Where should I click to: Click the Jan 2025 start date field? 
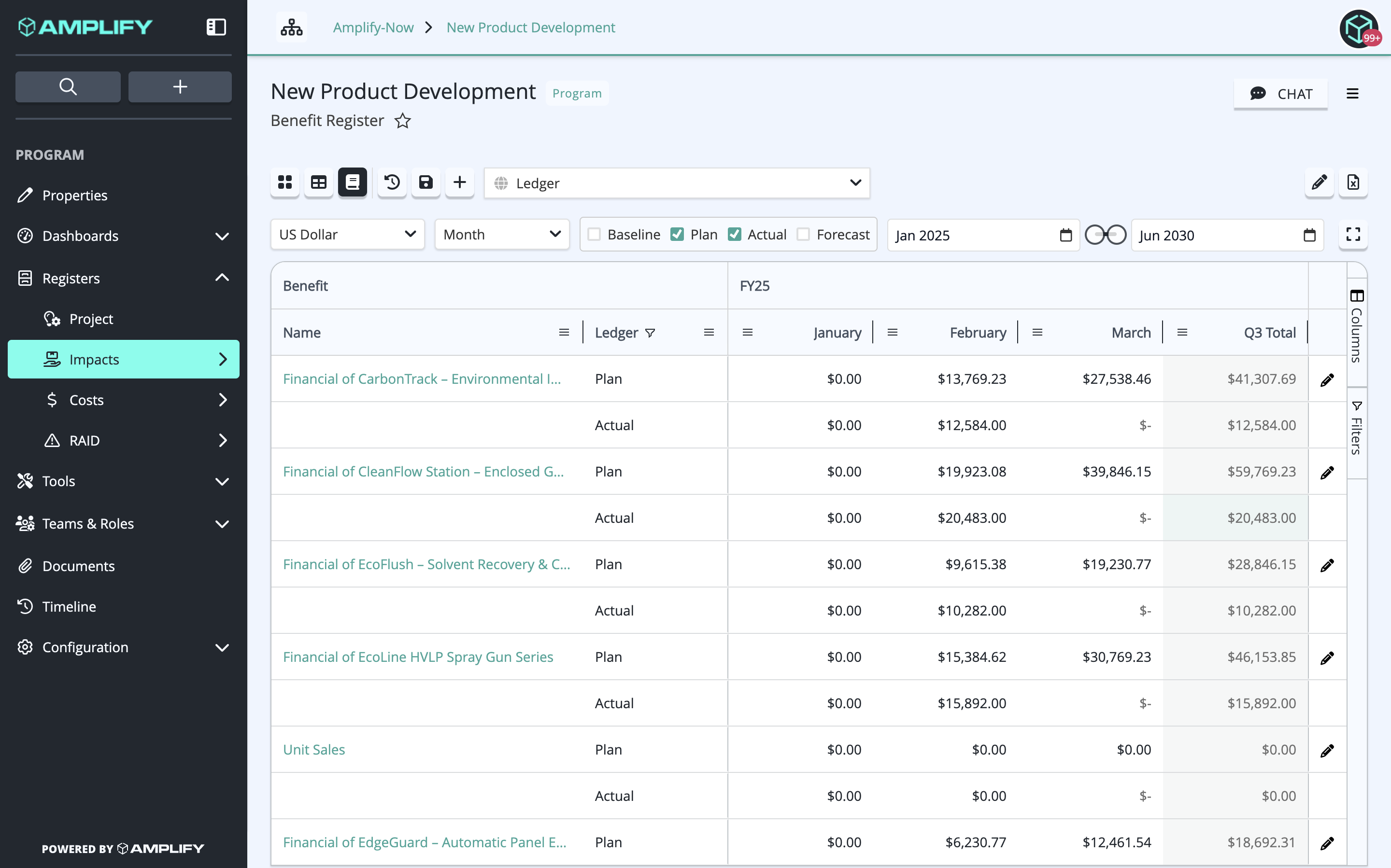(983, 235)
